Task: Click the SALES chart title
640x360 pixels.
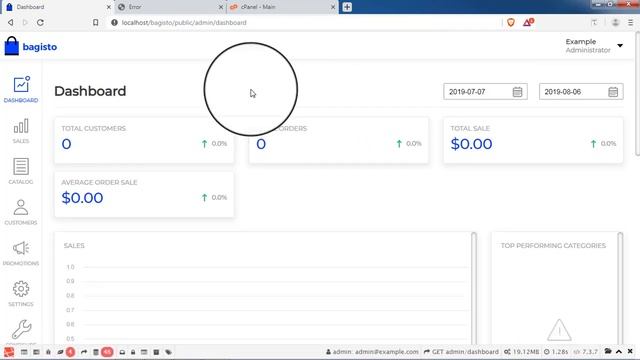Action: [74, 246]
